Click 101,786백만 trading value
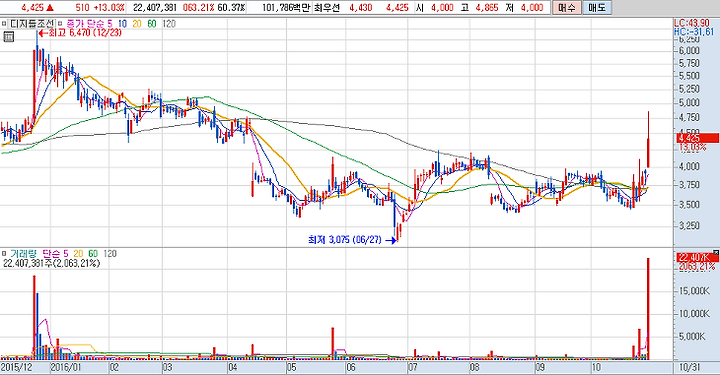Screen dimensions: 720x375 (286, 8)
